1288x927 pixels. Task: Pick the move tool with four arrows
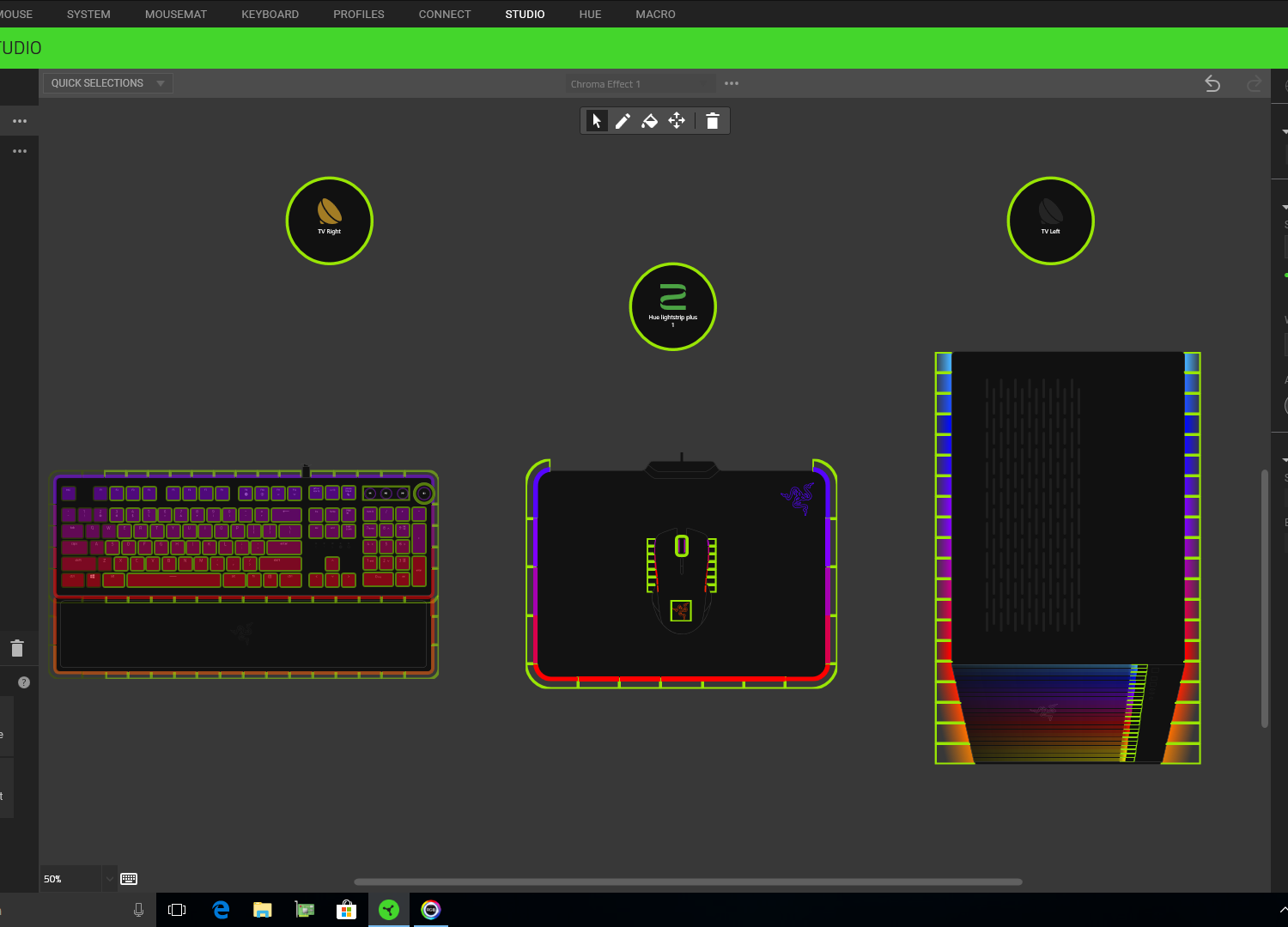tap(677, 121)
